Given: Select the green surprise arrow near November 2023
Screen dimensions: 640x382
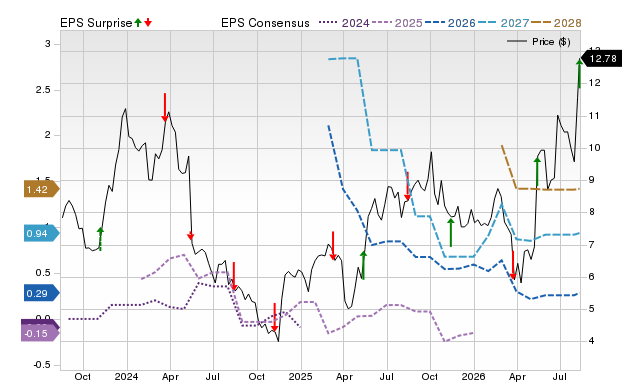Looking at the screenshot, I should click(100, 239).
